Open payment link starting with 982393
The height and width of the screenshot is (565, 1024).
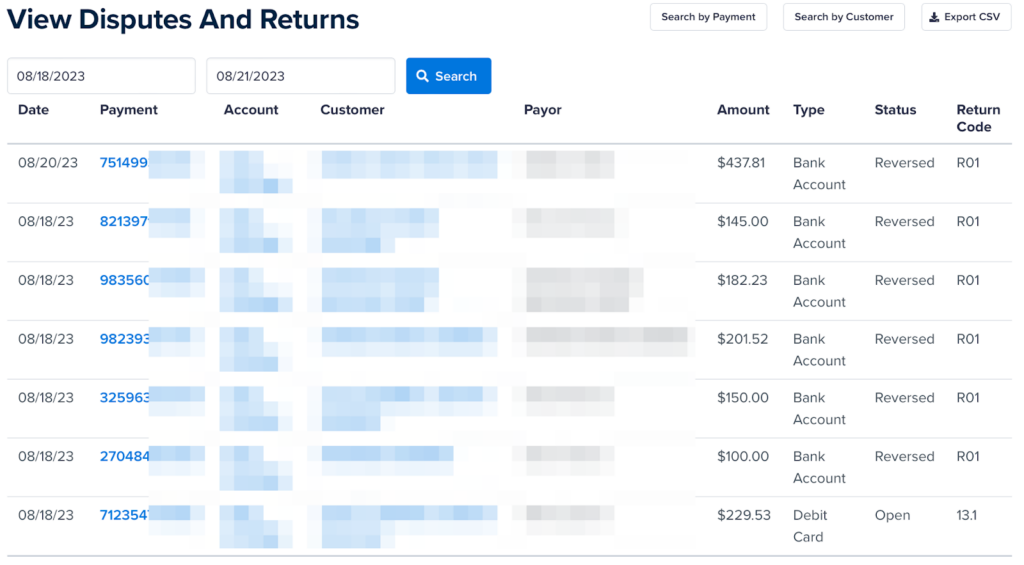tap(124, 339)
